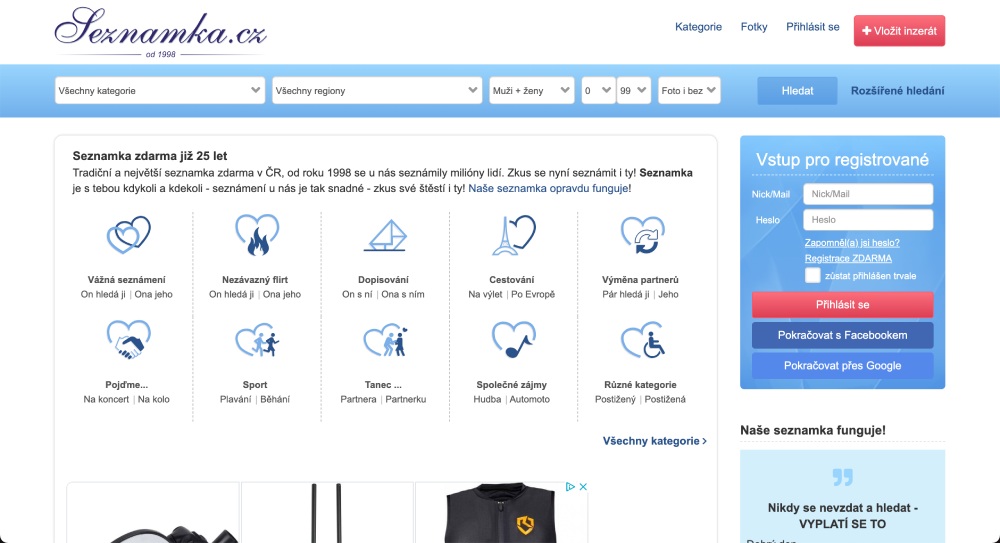Open the Všechny kategorie link with arrow

pos(655,441)
